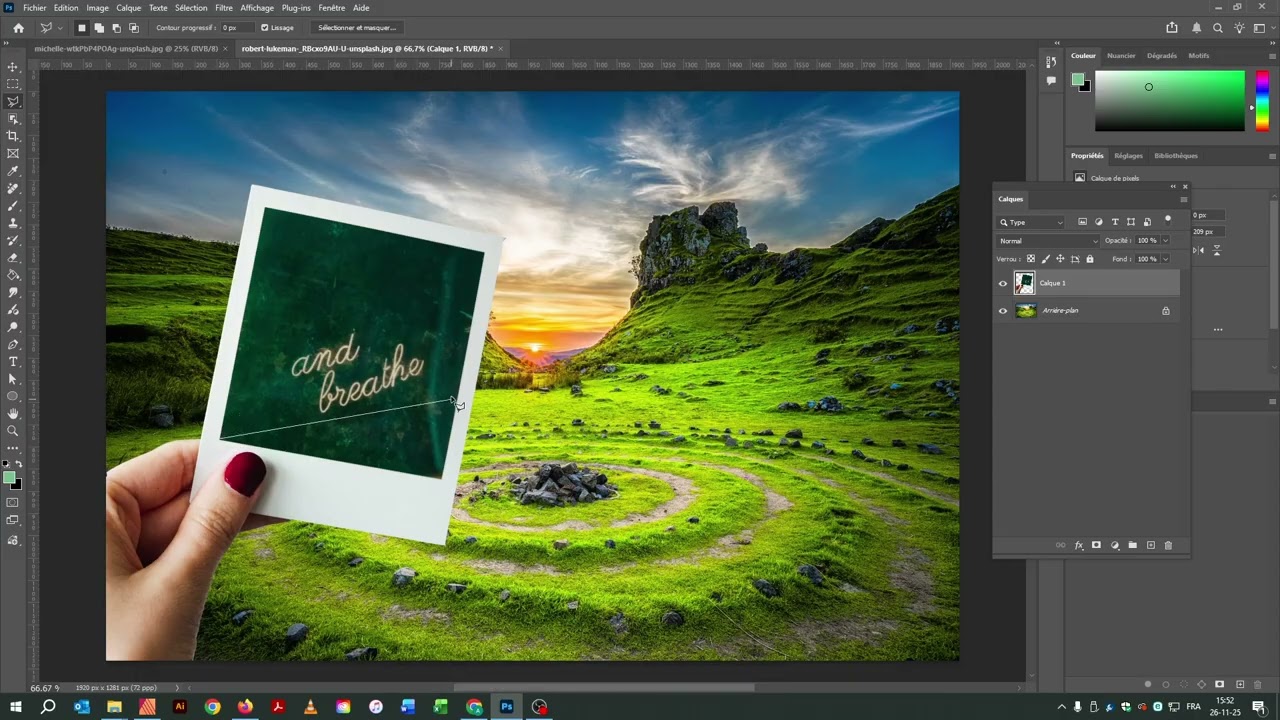
Task: Open the Fond value dropdown arrow
Action: tap(1165, 259)
